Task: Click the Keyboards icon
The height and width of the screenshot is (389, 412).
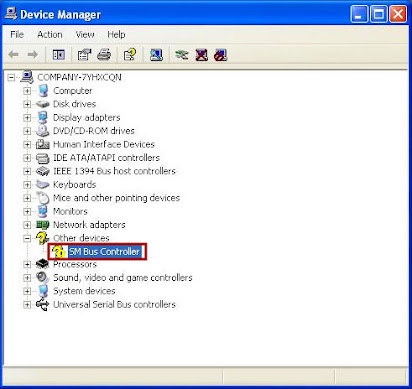Action: click(43, 184)
